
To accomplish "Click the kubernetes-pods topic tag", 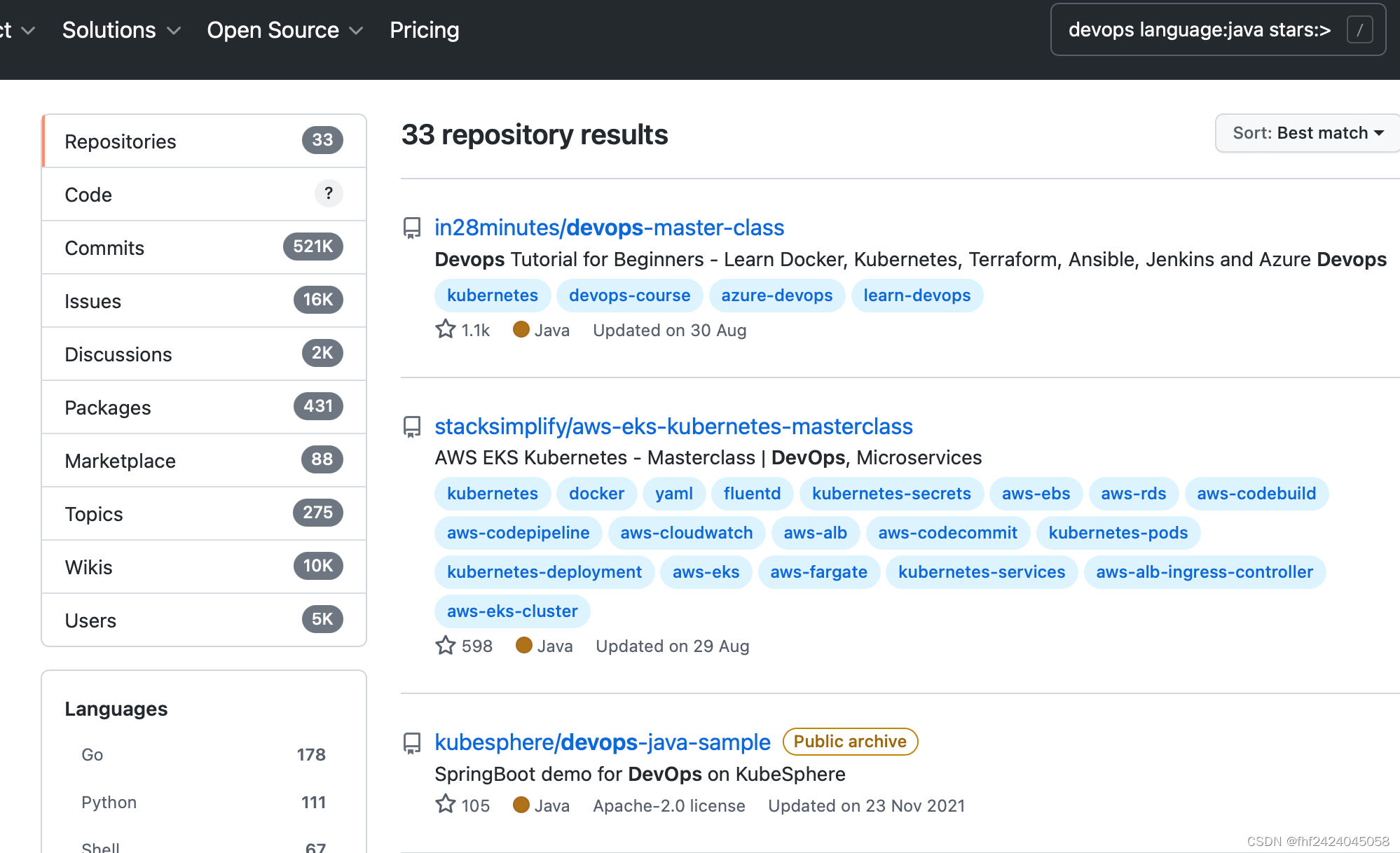I will [1118, 533].
